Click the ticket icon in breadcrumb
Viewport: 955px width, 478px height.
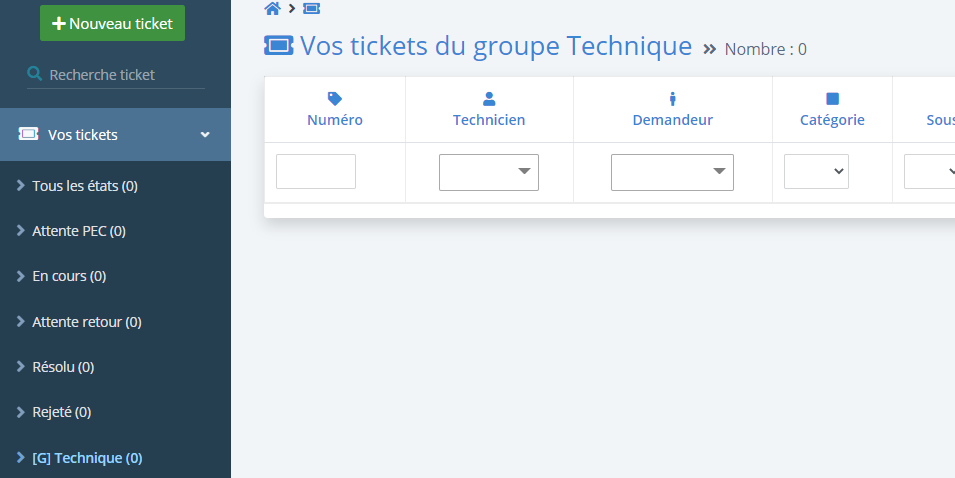click(311, 9)
